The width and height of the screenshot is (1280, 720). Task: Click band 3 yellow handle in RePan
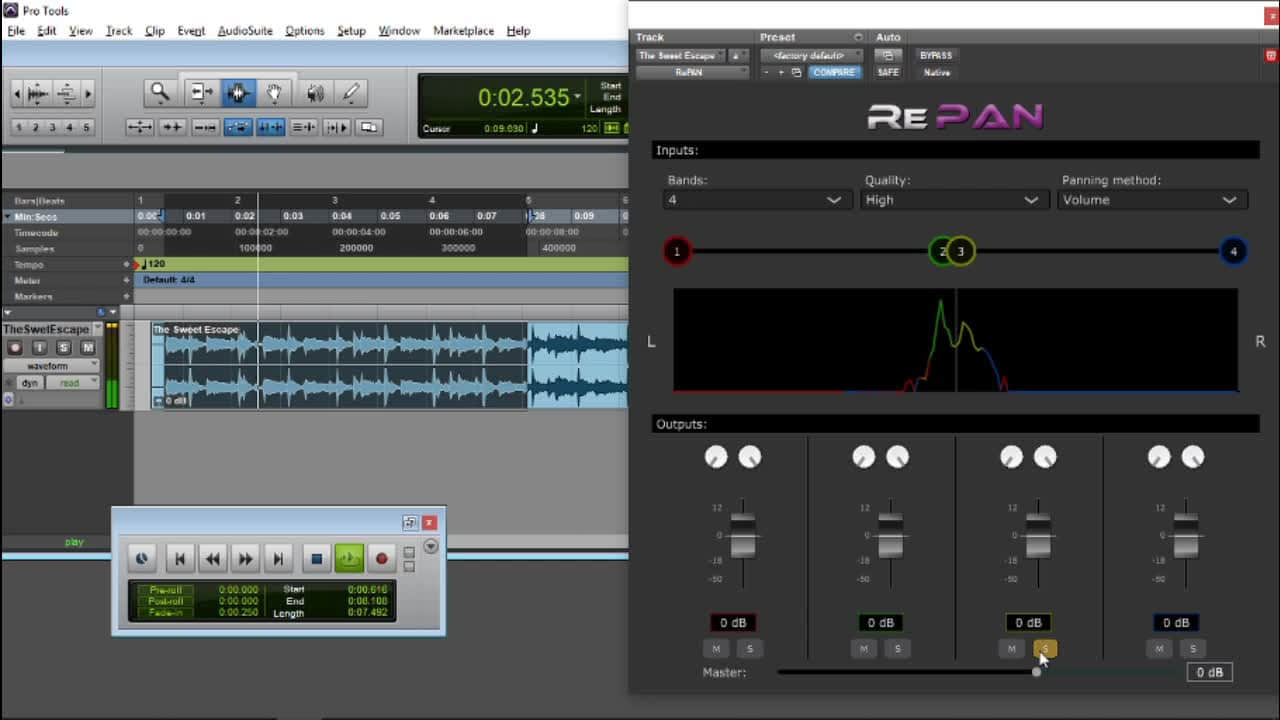click(961, 251)
